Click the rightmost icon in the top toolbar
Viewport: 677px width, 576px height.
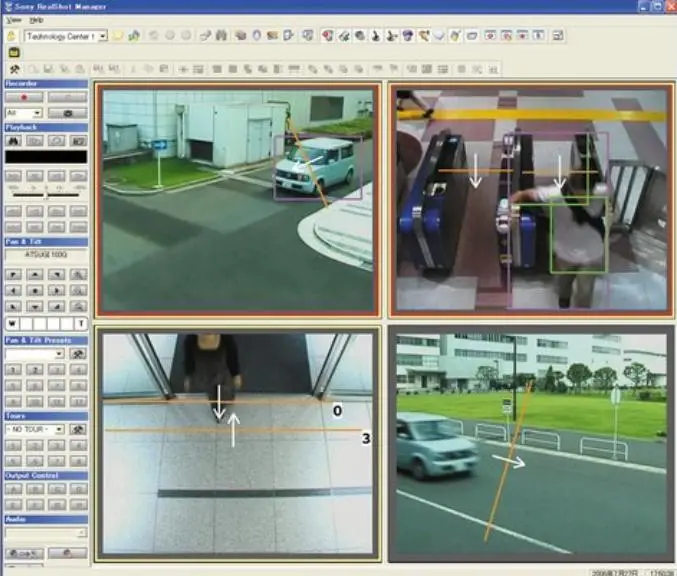coord(558,36)
